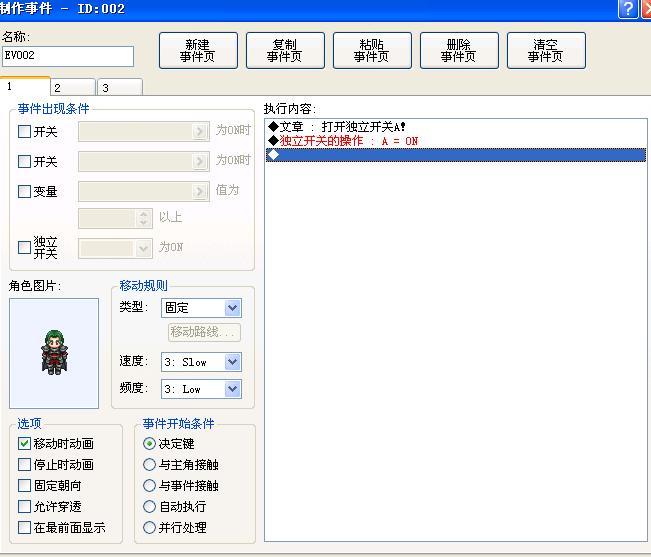The image size is (651, 557).
Task: Enable the first 开关 condition checkbox
Action: (24, 132)
